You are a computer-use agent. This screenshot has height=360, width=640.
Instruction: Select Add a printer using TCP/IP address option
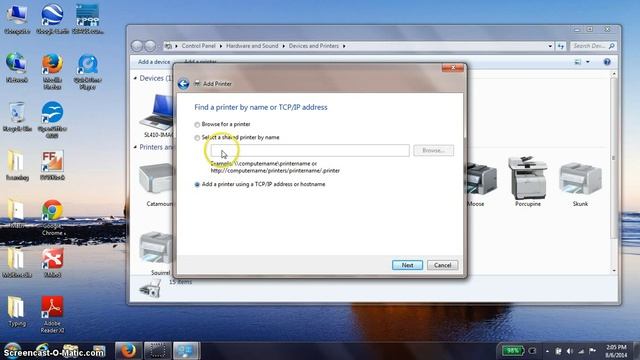click(197, 184)
